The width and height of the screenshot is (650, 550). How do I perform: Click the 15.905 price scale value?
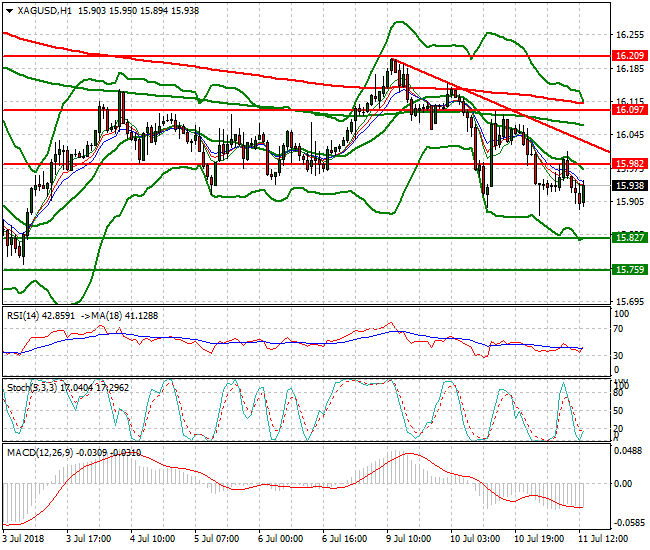point(630,202)
